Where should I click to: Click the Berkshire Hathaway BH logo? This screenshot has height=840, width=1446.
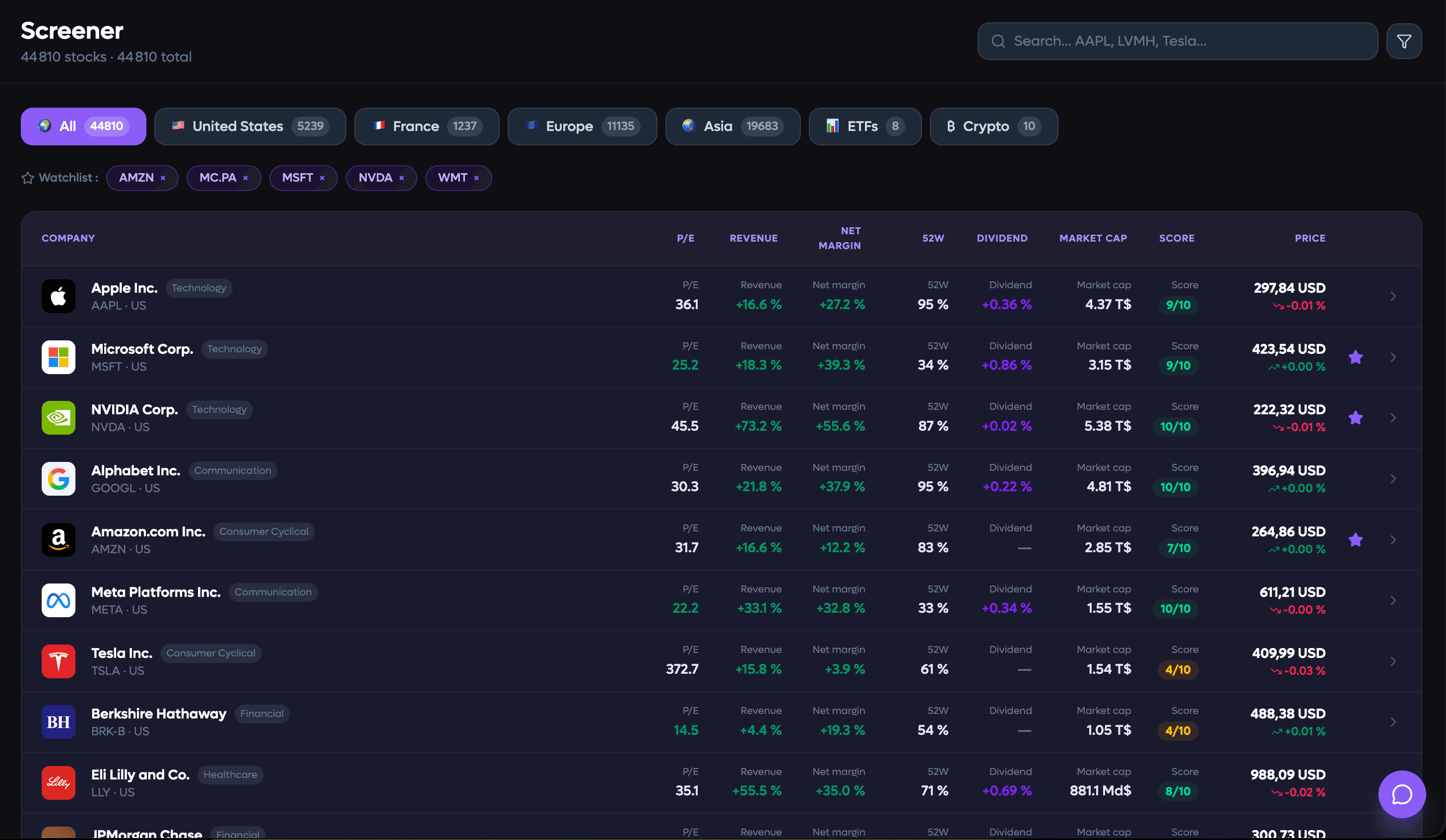click(59, 722)
